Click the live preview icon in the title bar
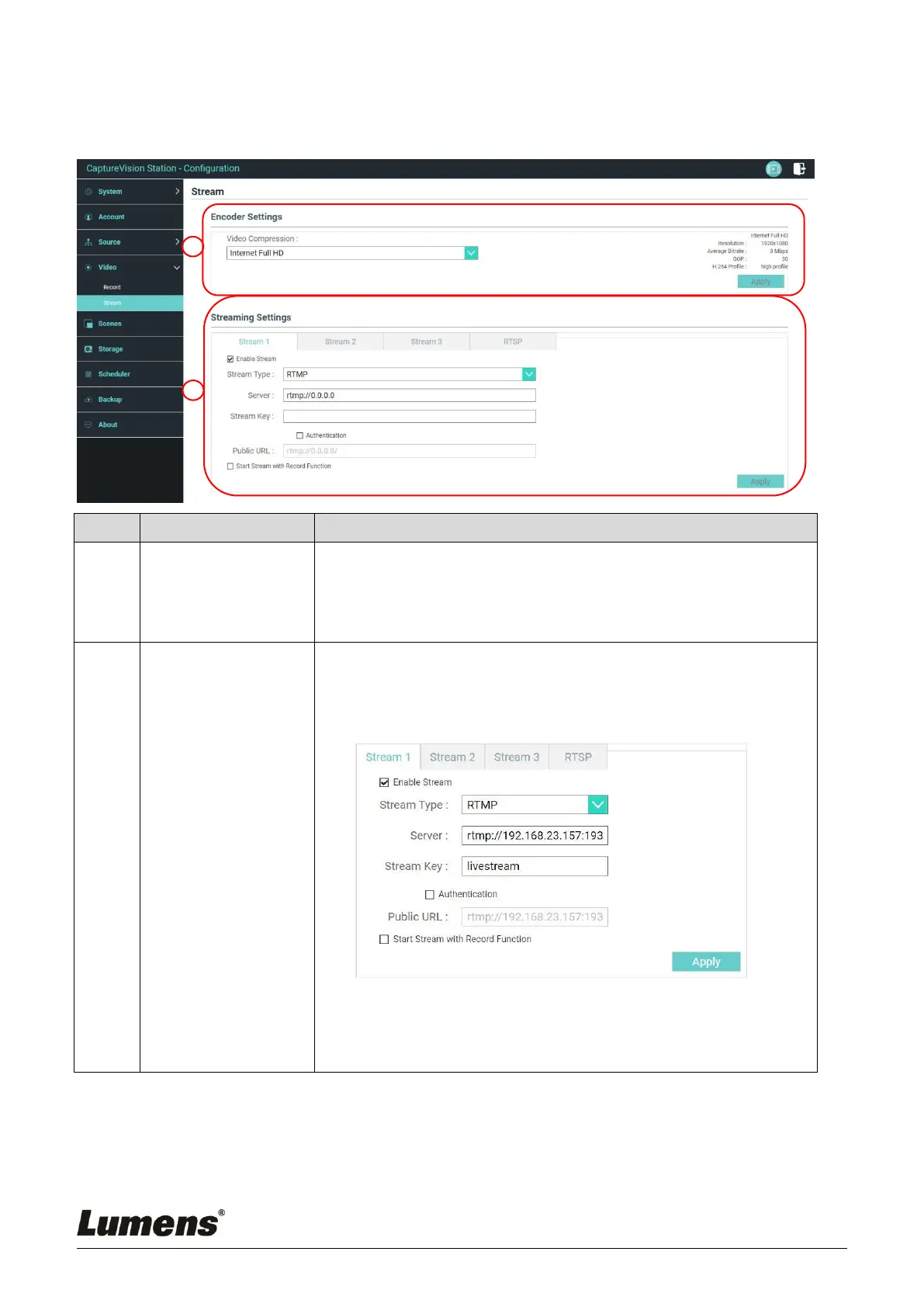924x1307 pixels. point(773,168)
